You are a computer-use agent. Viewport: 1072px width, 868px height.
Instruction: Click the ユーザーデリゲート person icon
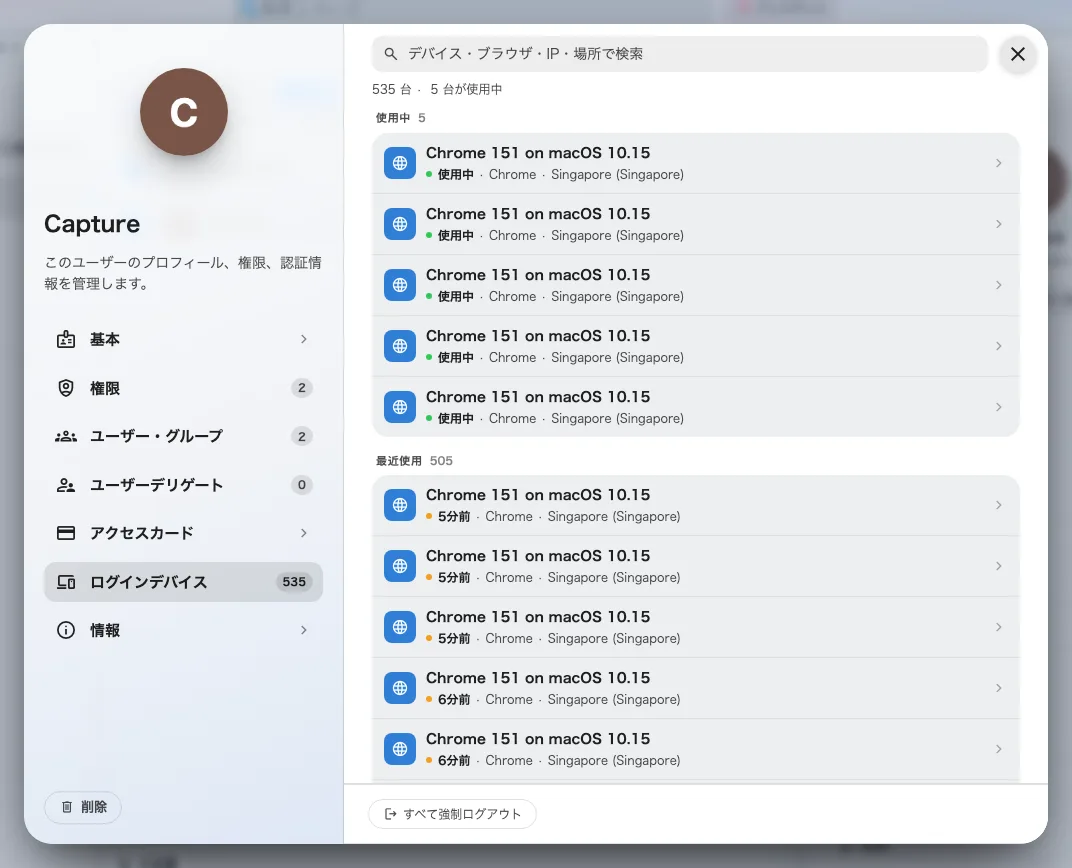66,485
